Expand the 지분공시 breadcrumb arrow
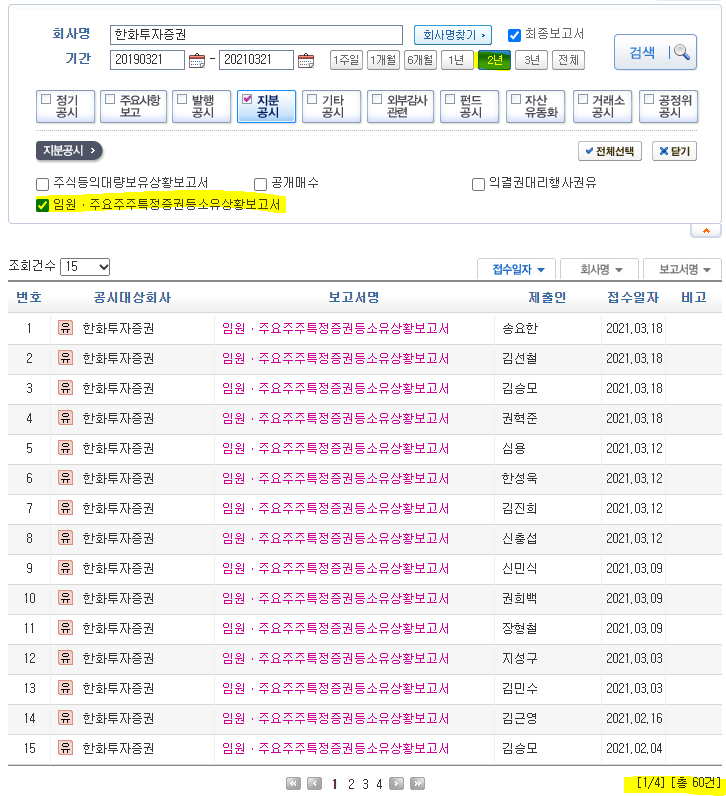The height and width of the screenshot is (796, 726). click(x=69, y=151)
